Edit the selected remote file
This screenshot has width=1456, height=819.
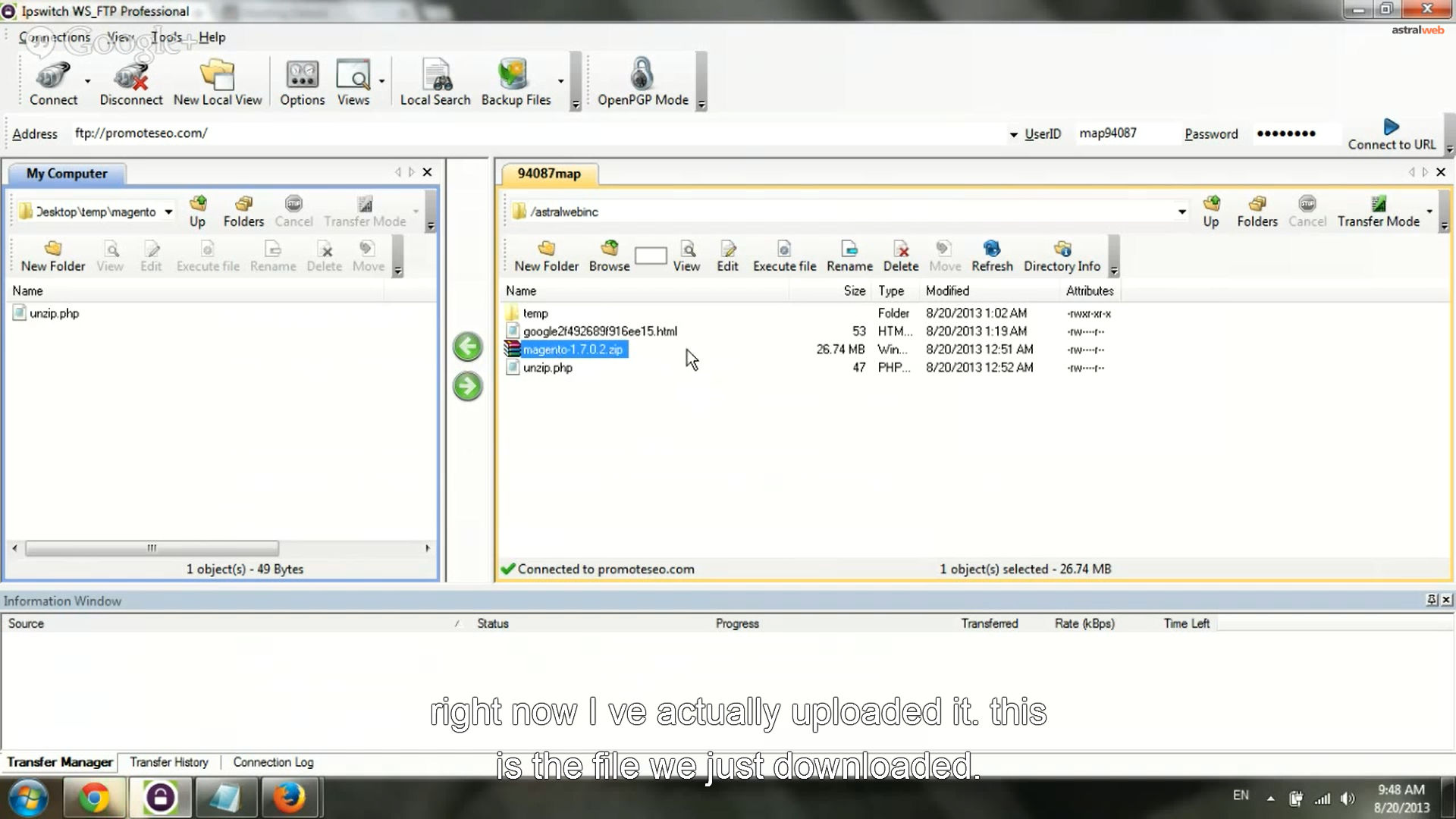(727, 256)
